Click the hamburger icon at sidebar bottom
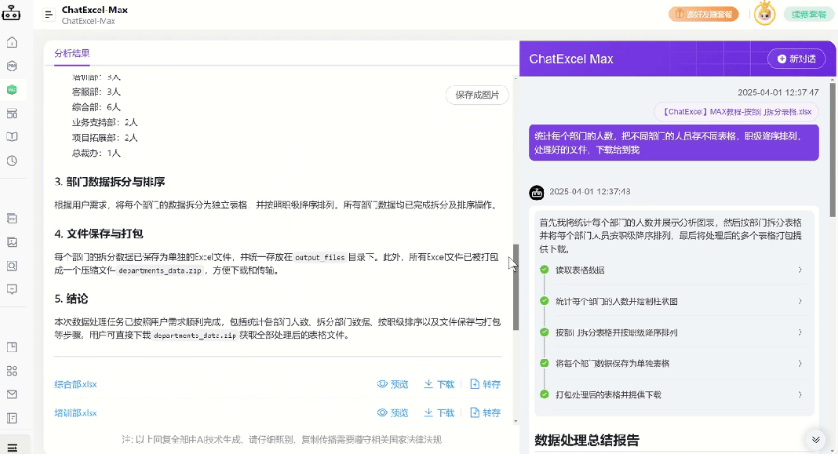 12,448
